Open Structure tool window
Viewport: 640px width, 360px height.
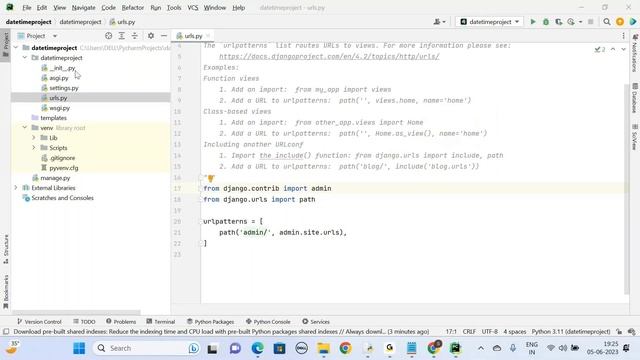pyautogui.click(x=6, y=249)
